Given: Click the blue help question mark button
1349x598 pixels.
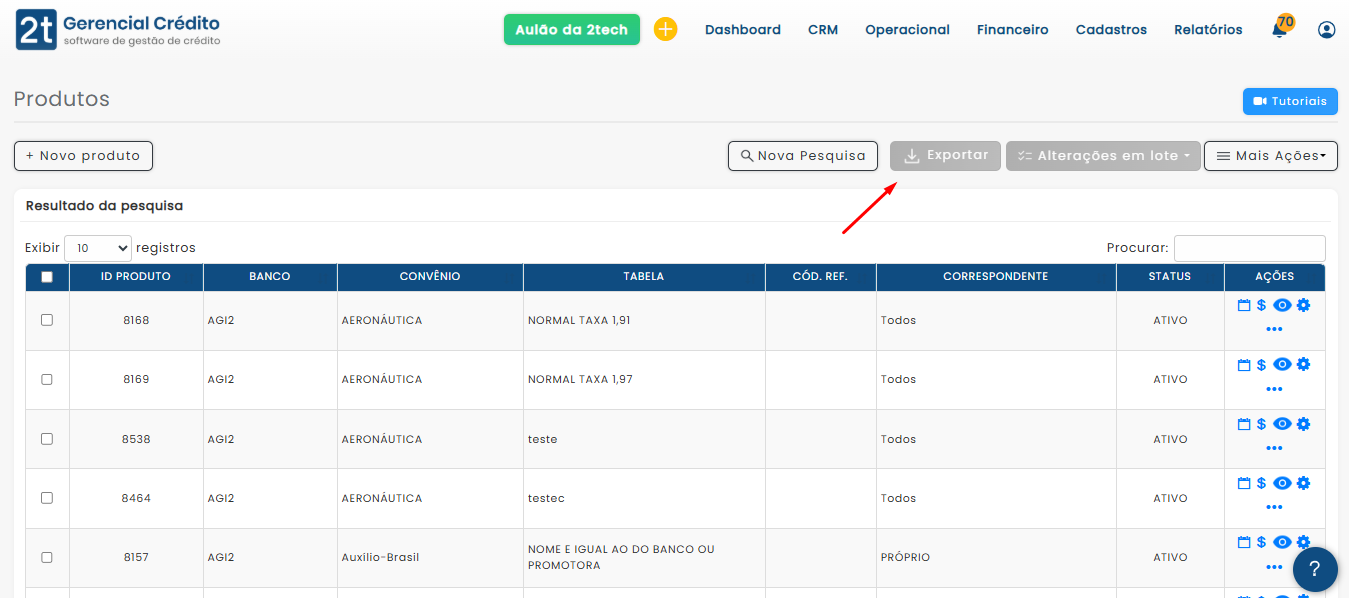Looking at the screenshot, I should 1315,569.
